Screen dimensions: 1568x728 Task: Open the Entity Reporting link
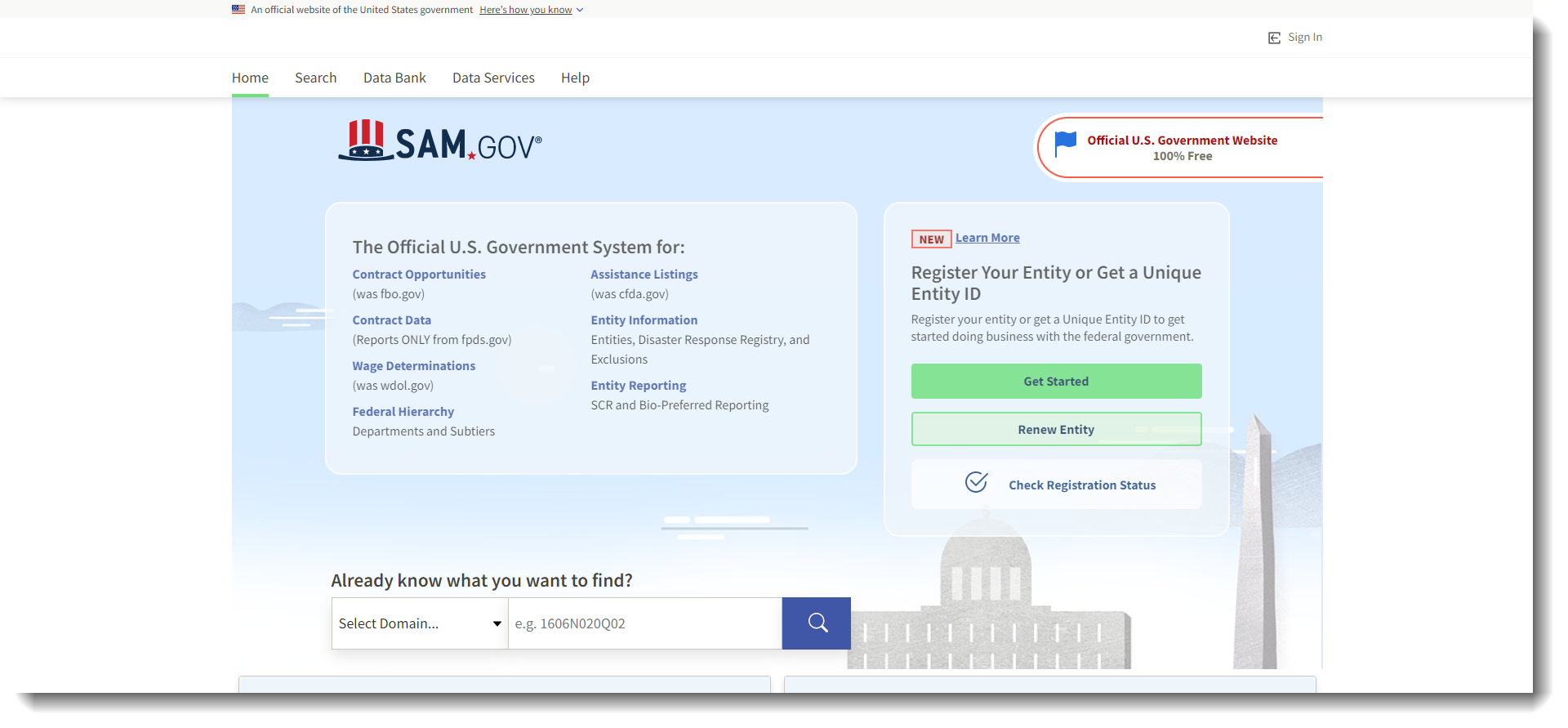tap(639, 386)
